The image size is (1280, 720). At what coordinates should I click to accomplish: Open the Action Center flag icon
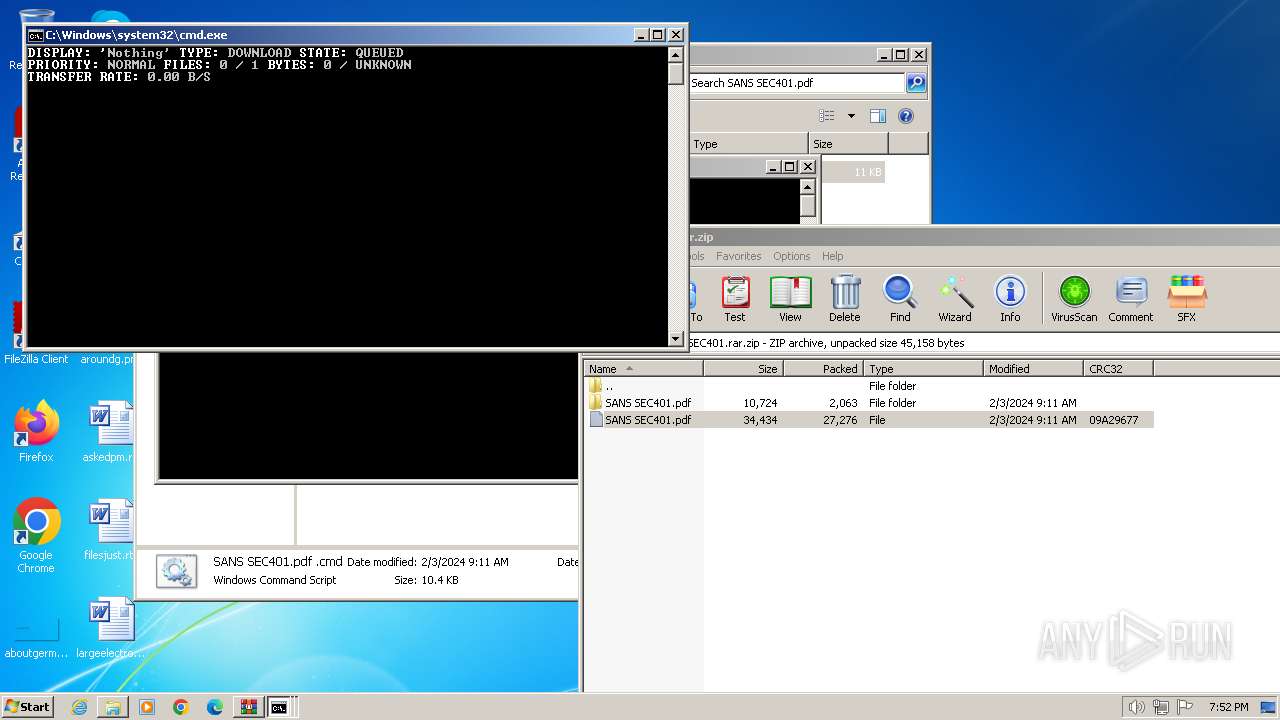(x=1184, y=707)
